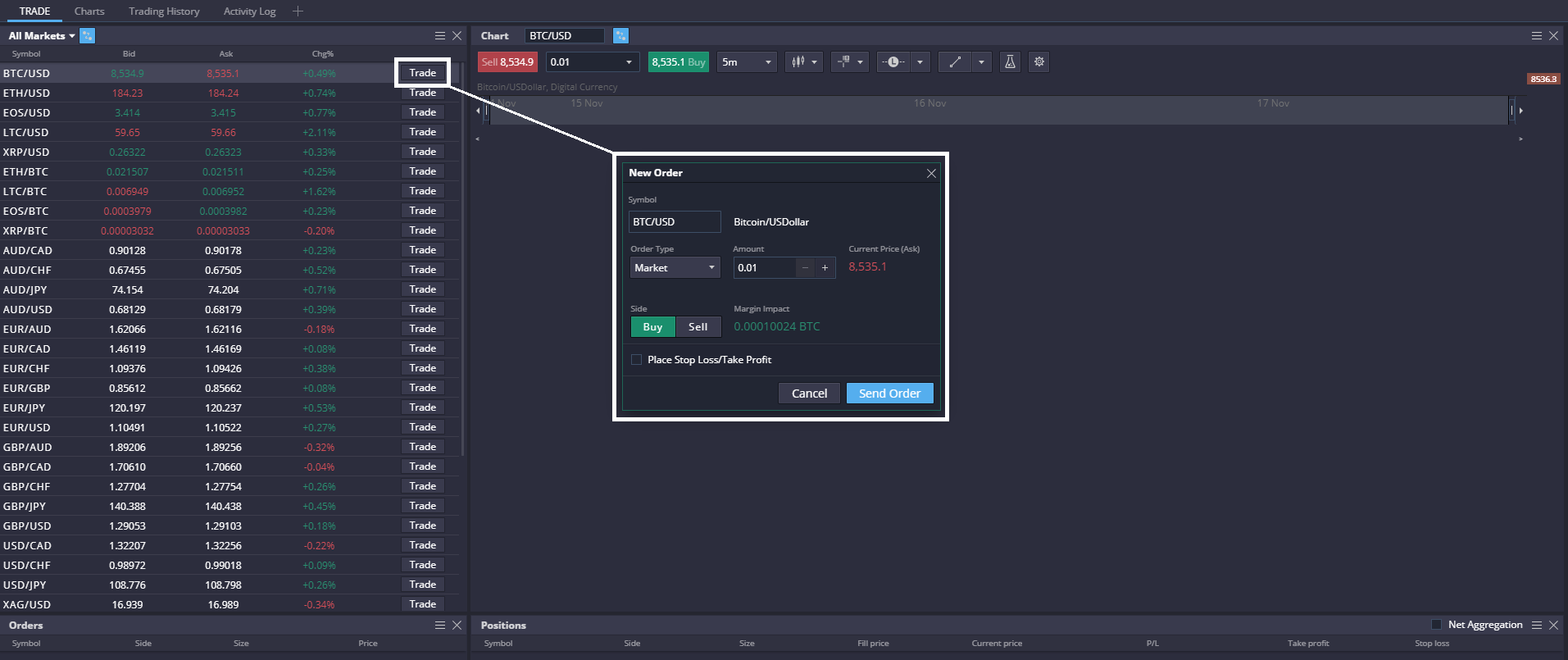This screenshot has width=1568, height=660.
Task: Click the 8536.3 price label on chart
Action: tap(1543, 79)
